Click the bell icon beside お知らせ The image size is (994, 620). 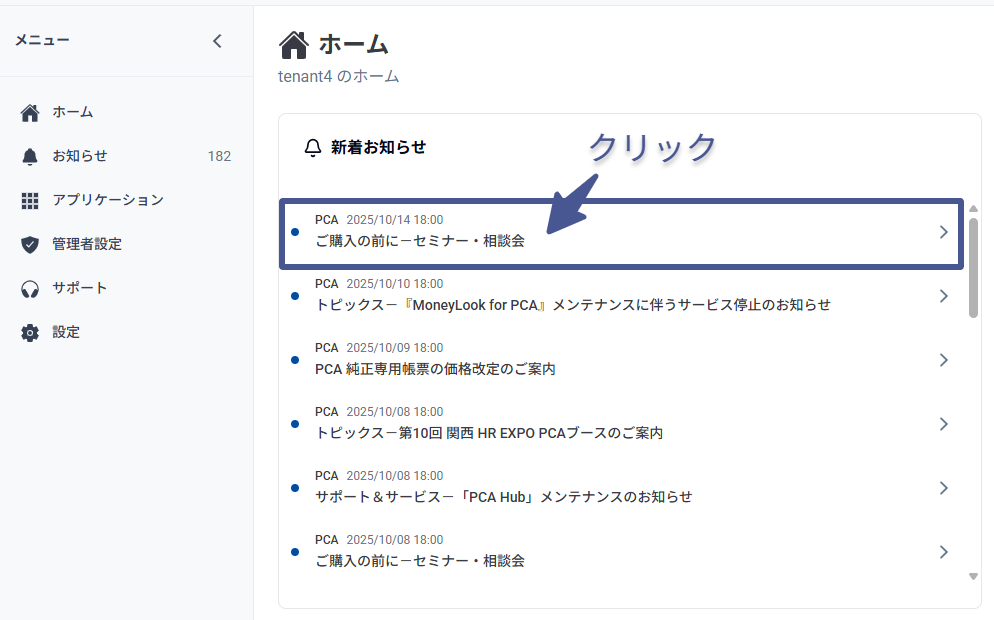tap(30, 156)
